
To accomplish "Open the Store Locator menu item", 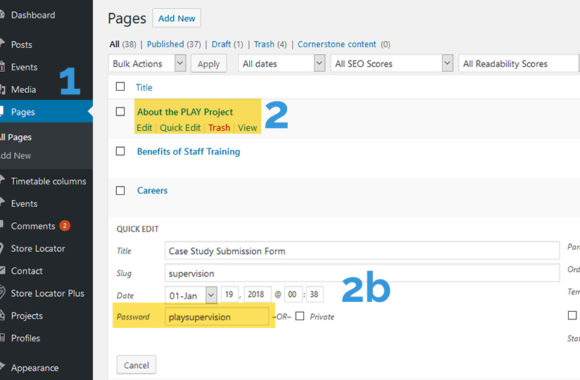I will [x=38, y=249].
